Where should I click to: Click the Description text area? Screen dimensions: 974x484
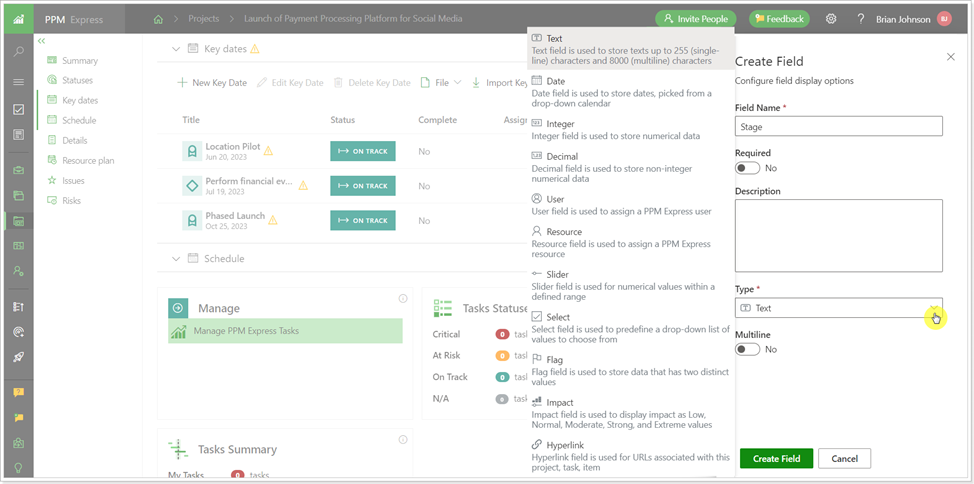coord(839,235)
